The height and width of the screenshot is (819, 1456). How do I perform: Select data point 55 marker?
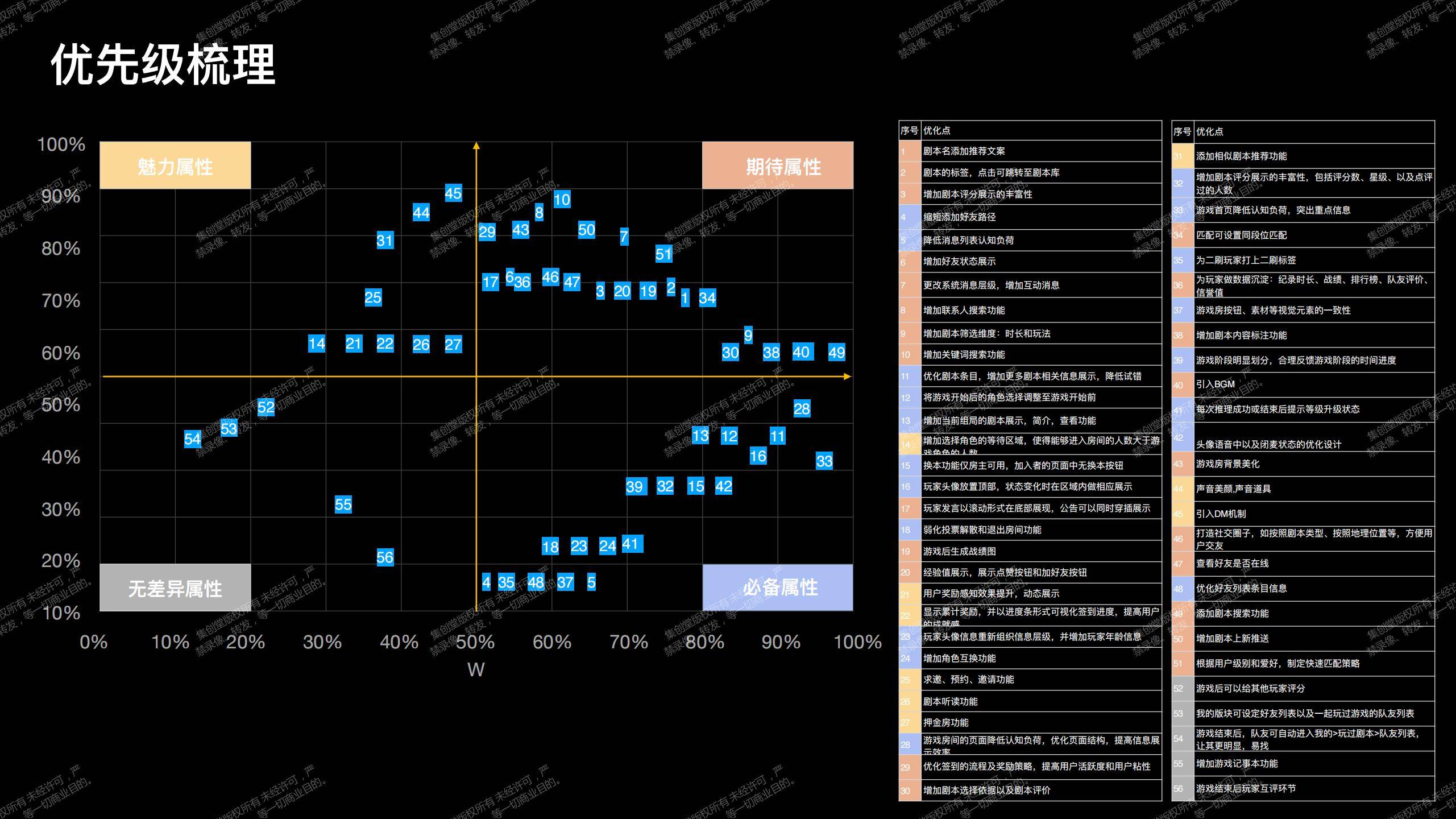pos(343,504)
